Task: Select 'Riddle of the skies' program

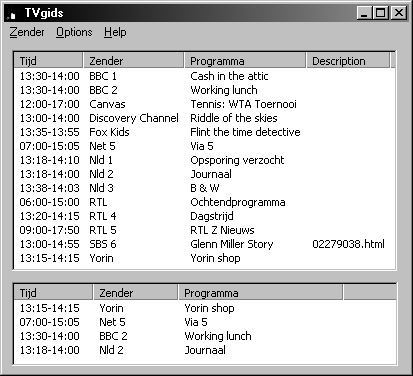Action: click(x=234, y=118)
